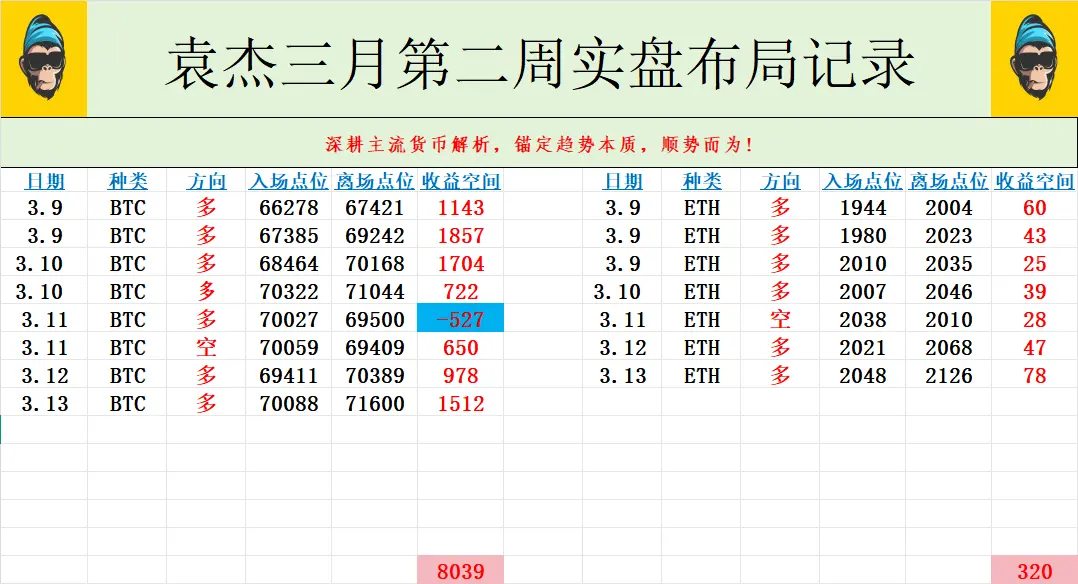Click 方向 header in the BTC table
The width and height of the screenshot is (1078, 584).
[x=206, y=181]
